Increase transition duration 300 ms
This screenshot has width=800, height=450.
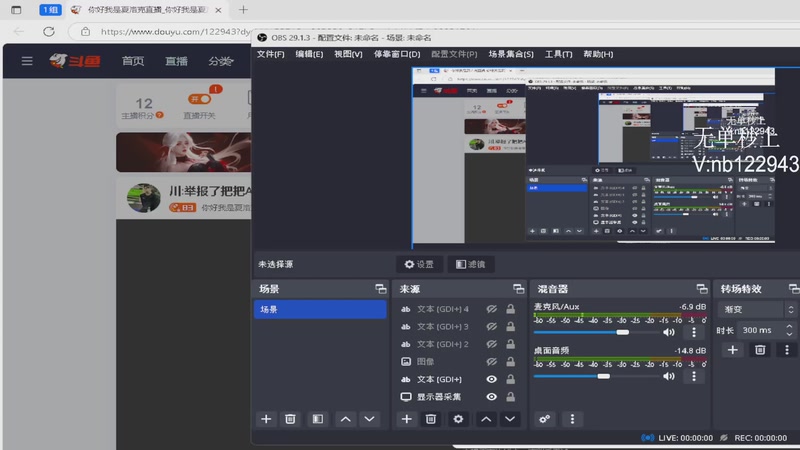pos(789,327)
